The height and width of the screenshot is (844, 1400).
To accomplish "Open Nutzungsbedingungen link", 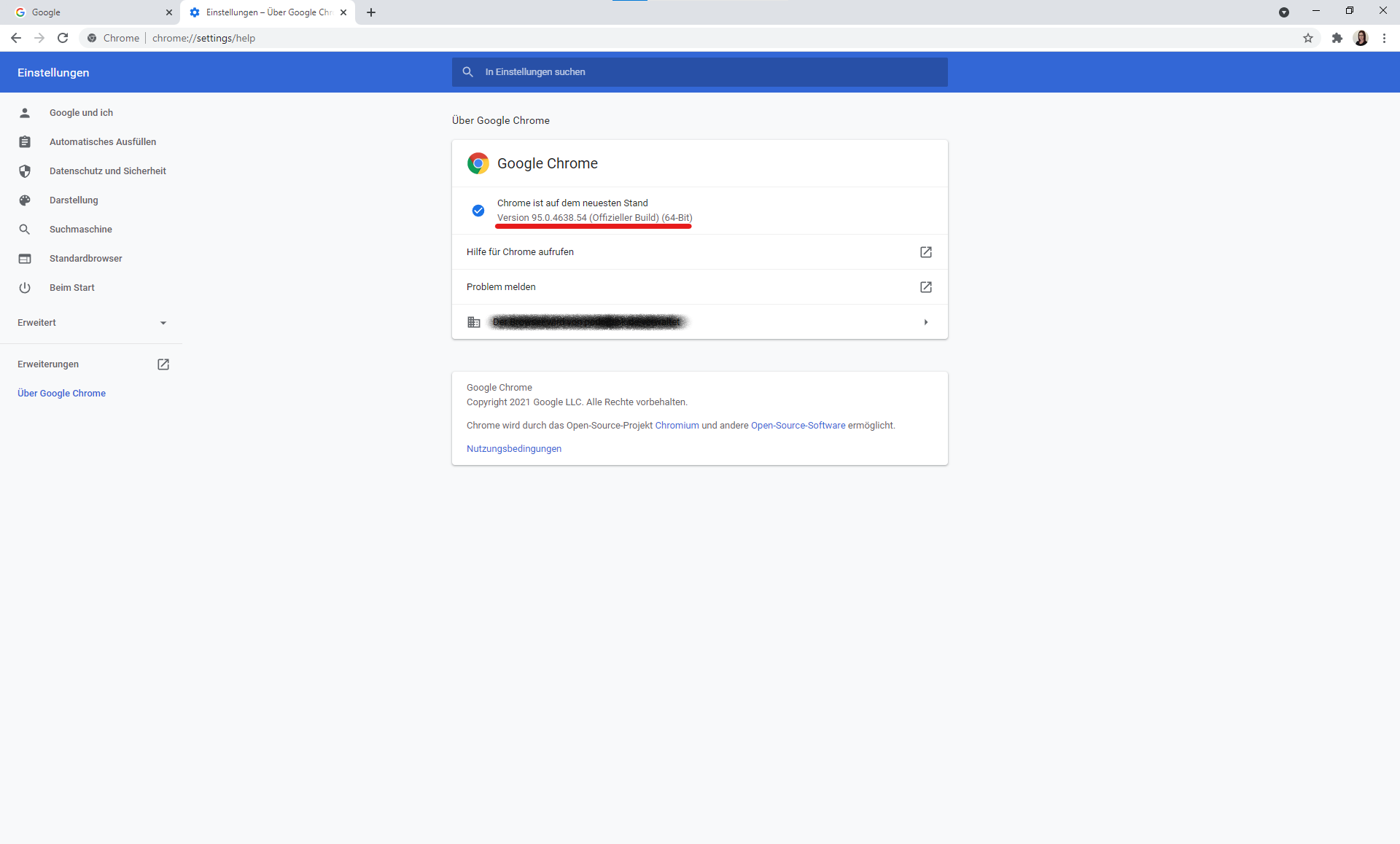I will 513,449.
